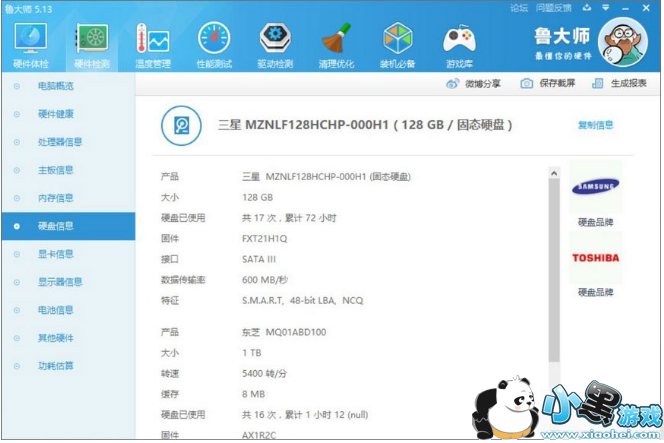Click features text S.M.A.R.T, 48-bit LBA, NCQ
The width and height of the screenshot is (664, 443).
click(302, 301)
